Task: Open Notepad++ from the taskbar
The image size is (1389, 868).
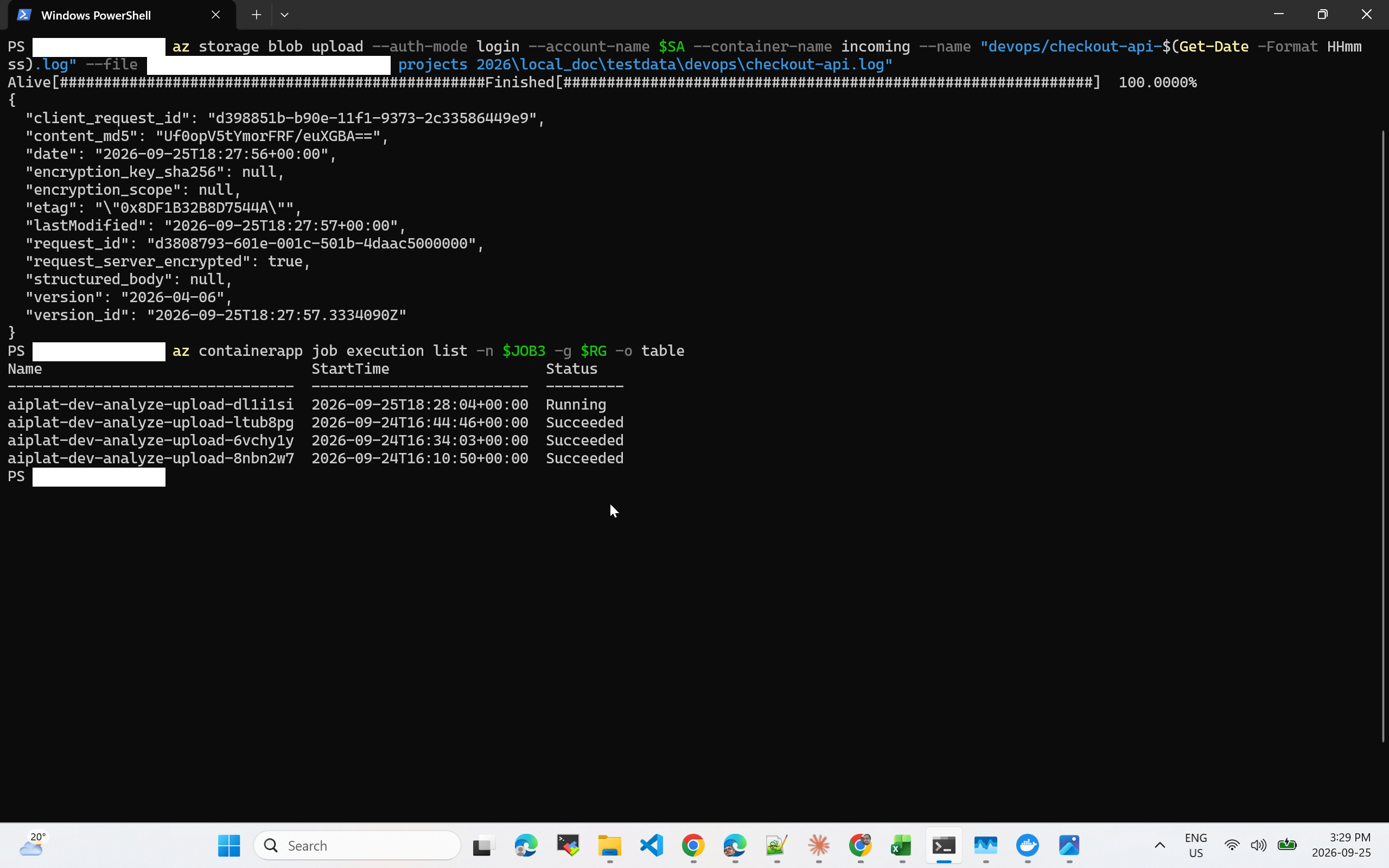Action: (x=776, y=845)
